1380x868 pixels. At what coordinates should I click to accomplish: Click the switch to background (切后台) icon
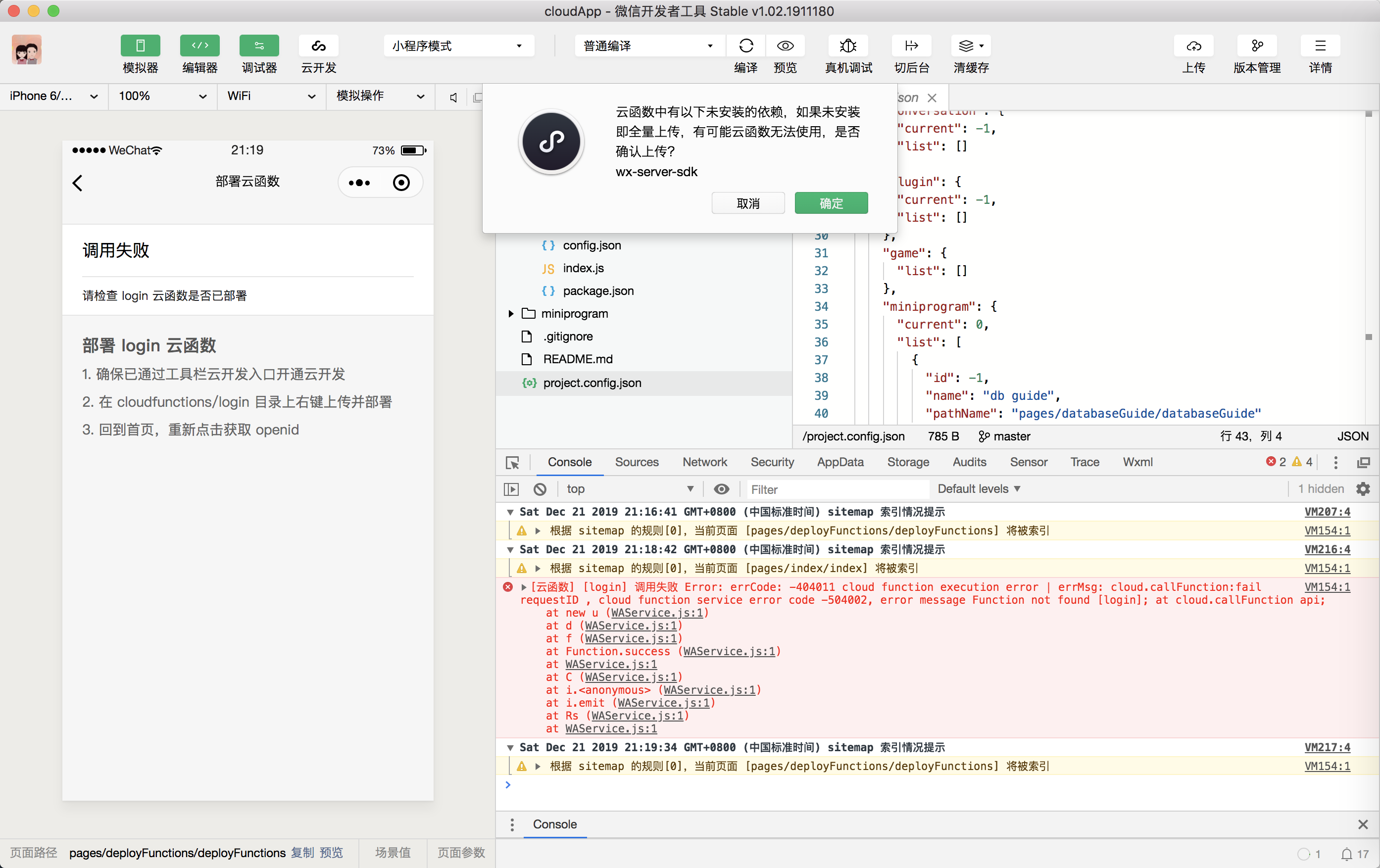pyautogui.click(x=911, y=46)
